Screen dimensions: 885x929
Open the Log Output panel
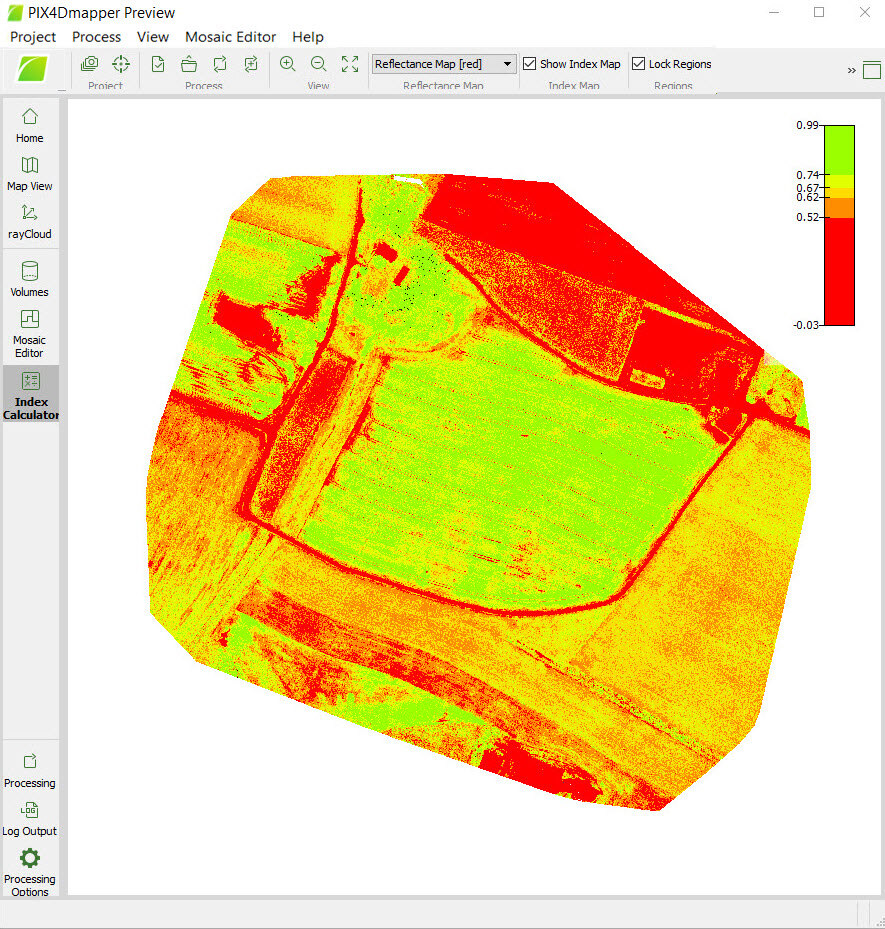coord(30,818)
